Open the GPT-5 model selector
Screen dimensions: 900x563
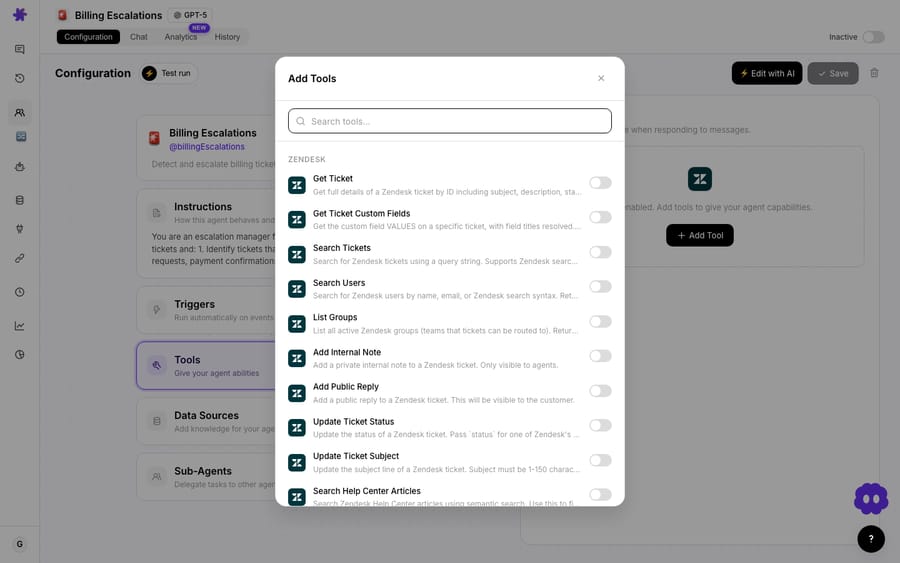[190, 15]
